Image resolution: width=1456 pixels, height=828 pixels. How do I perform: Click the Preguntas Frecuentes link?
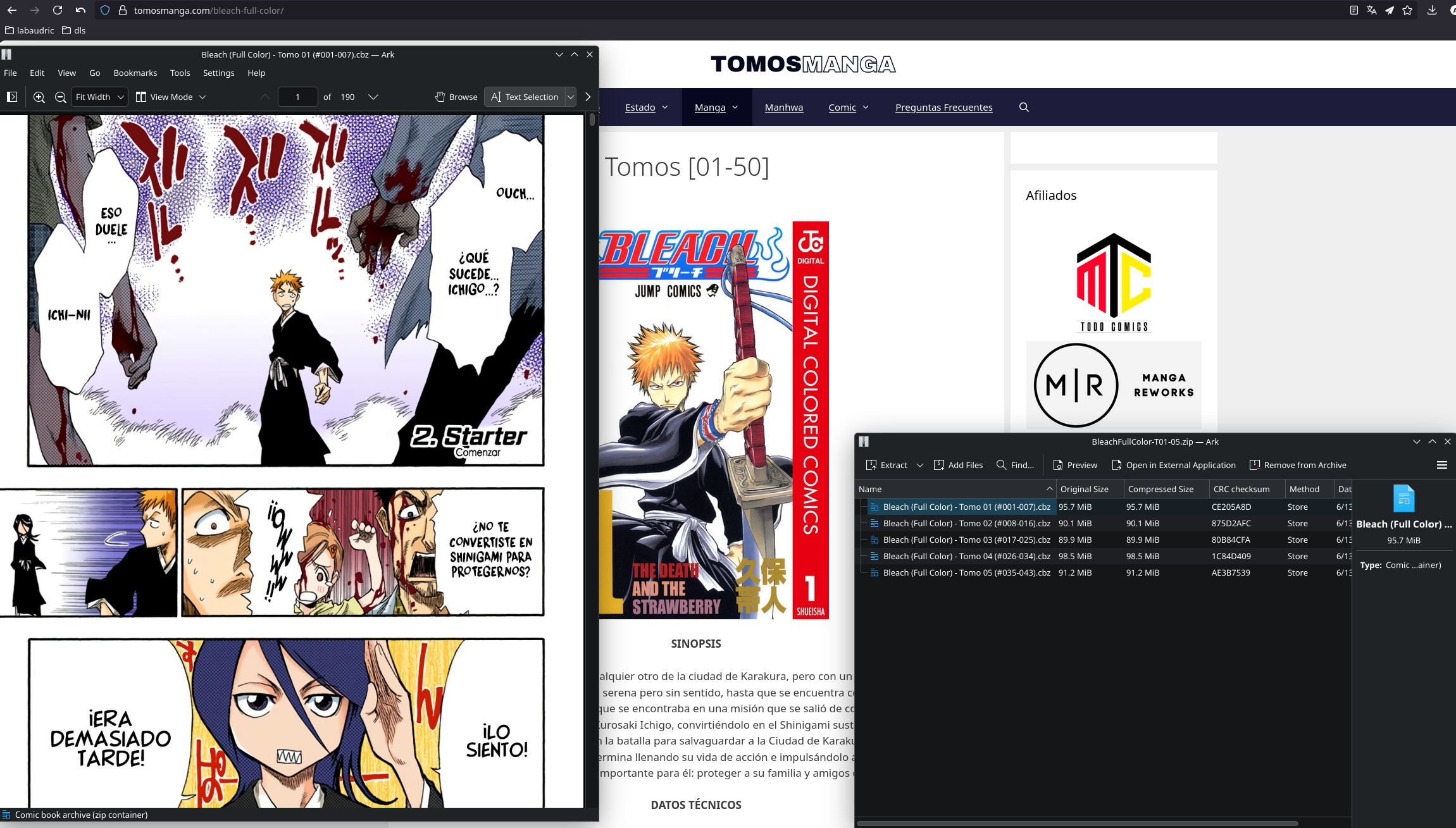pyautogui.click(x=943, y=108)
